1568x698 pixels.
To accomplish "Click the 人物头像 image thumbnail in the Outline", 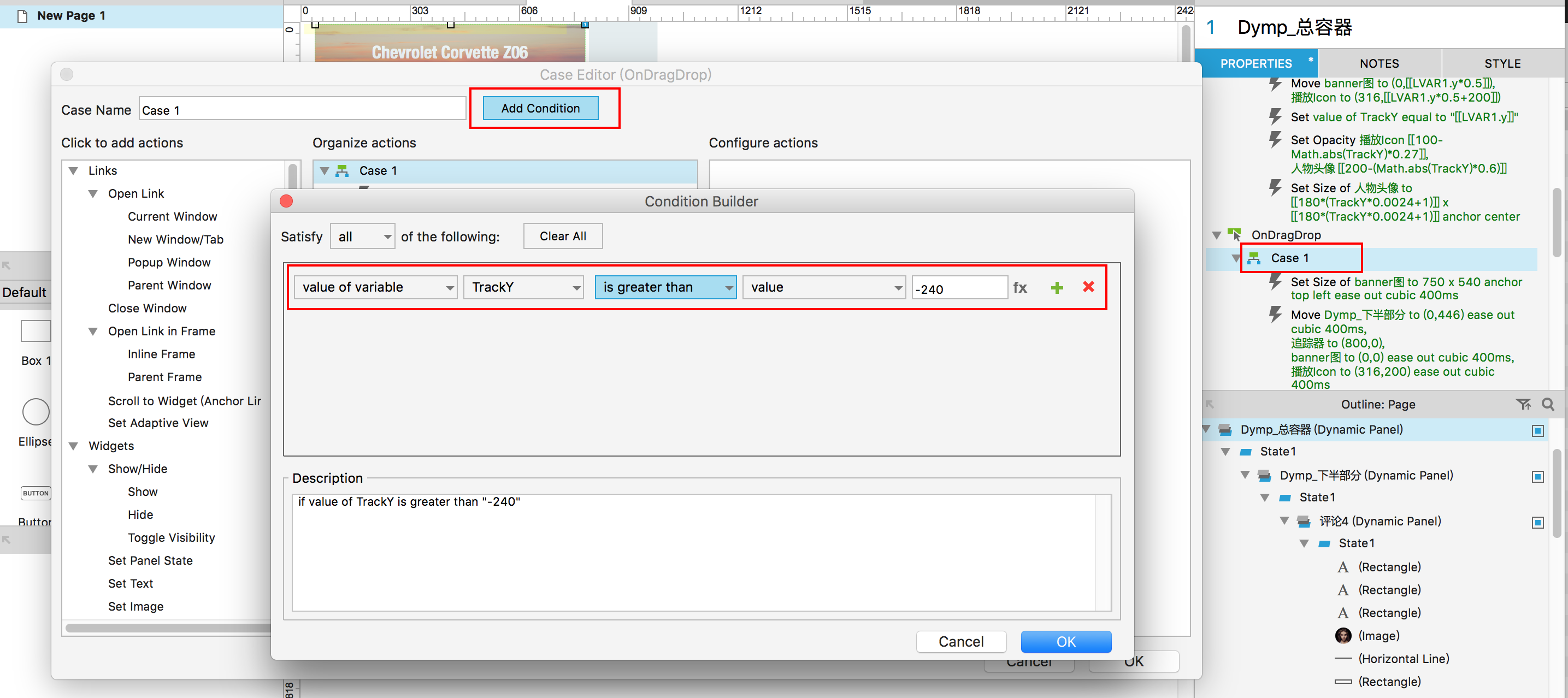I will (1343, 636).
